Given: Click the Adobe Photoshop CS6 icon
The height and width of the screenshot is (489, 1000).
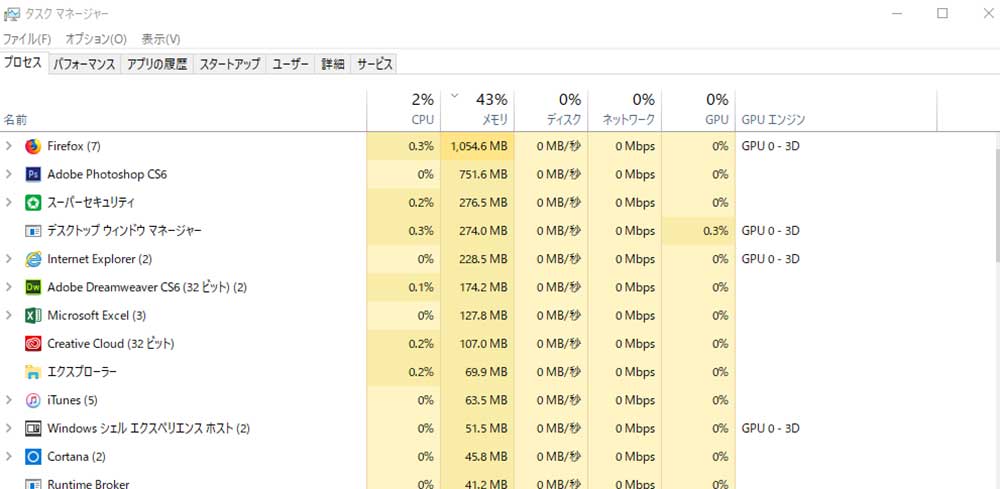Looking at the screenshot, I should [33, 175].
